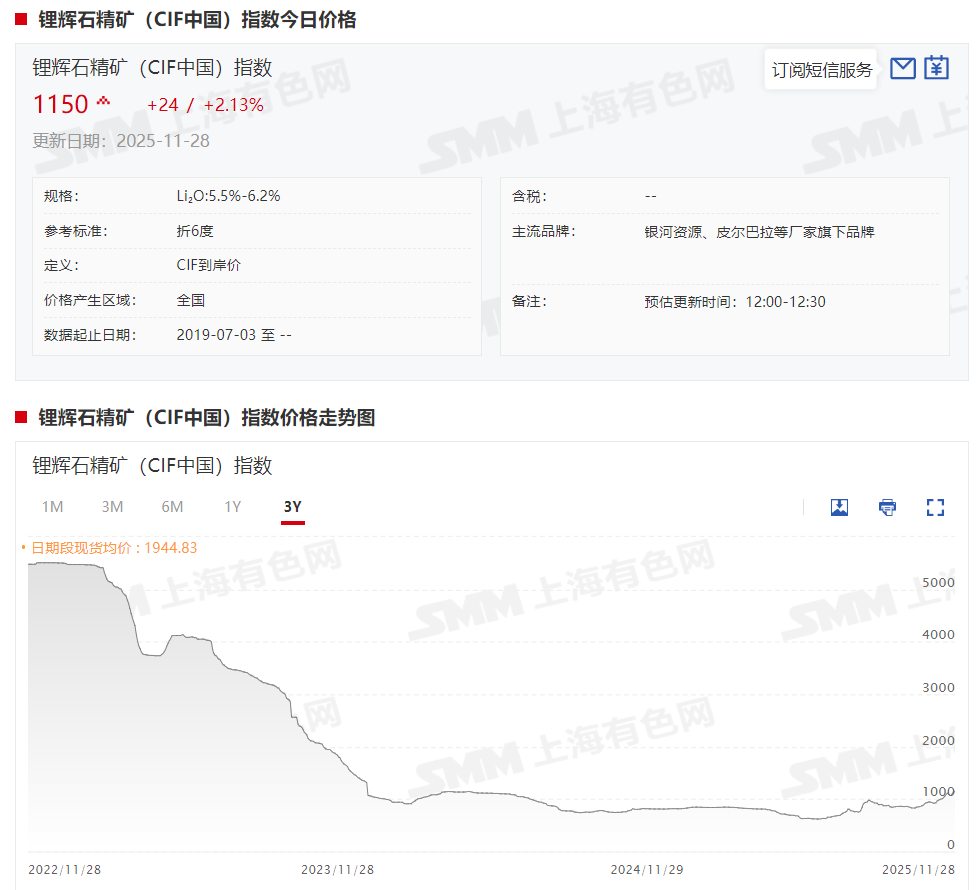This screenshot has width=976, height=890.
Task: Click the 日期段现货均价 average price label
Action: pyautogui.click(x=113, y=548)
